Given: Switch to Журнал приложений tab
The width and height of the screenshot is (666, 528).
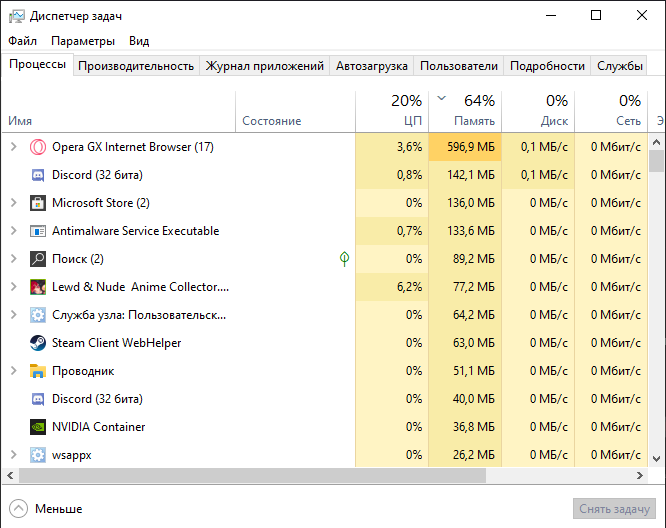Looking at the screenshot, I should point(265,66).
